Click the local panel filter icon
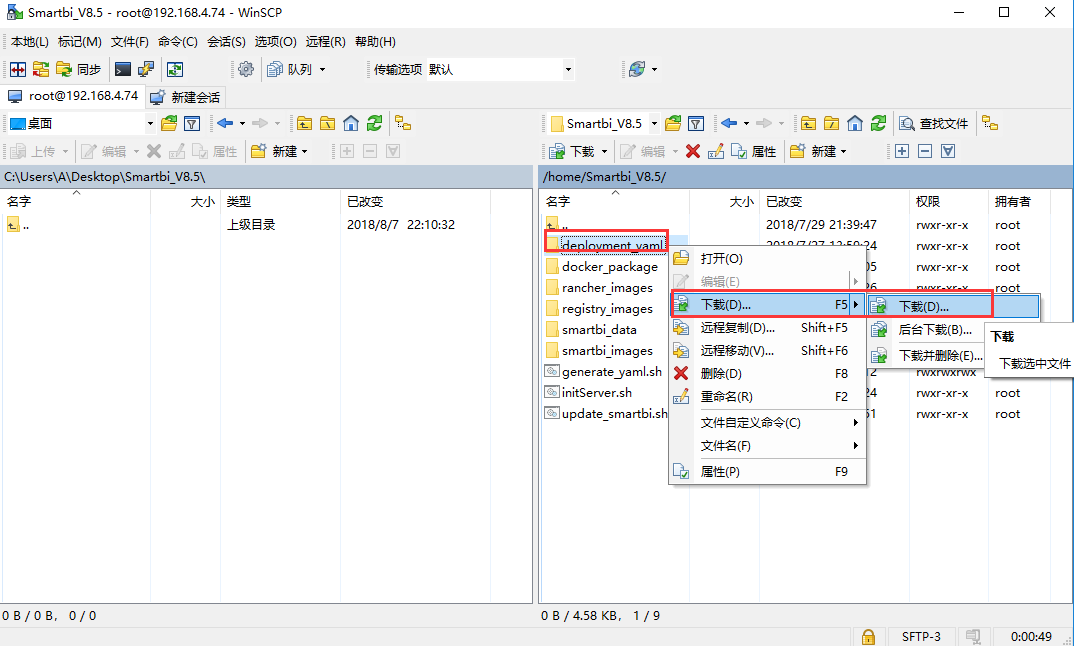1074x646 pixels. pos(192,124)
